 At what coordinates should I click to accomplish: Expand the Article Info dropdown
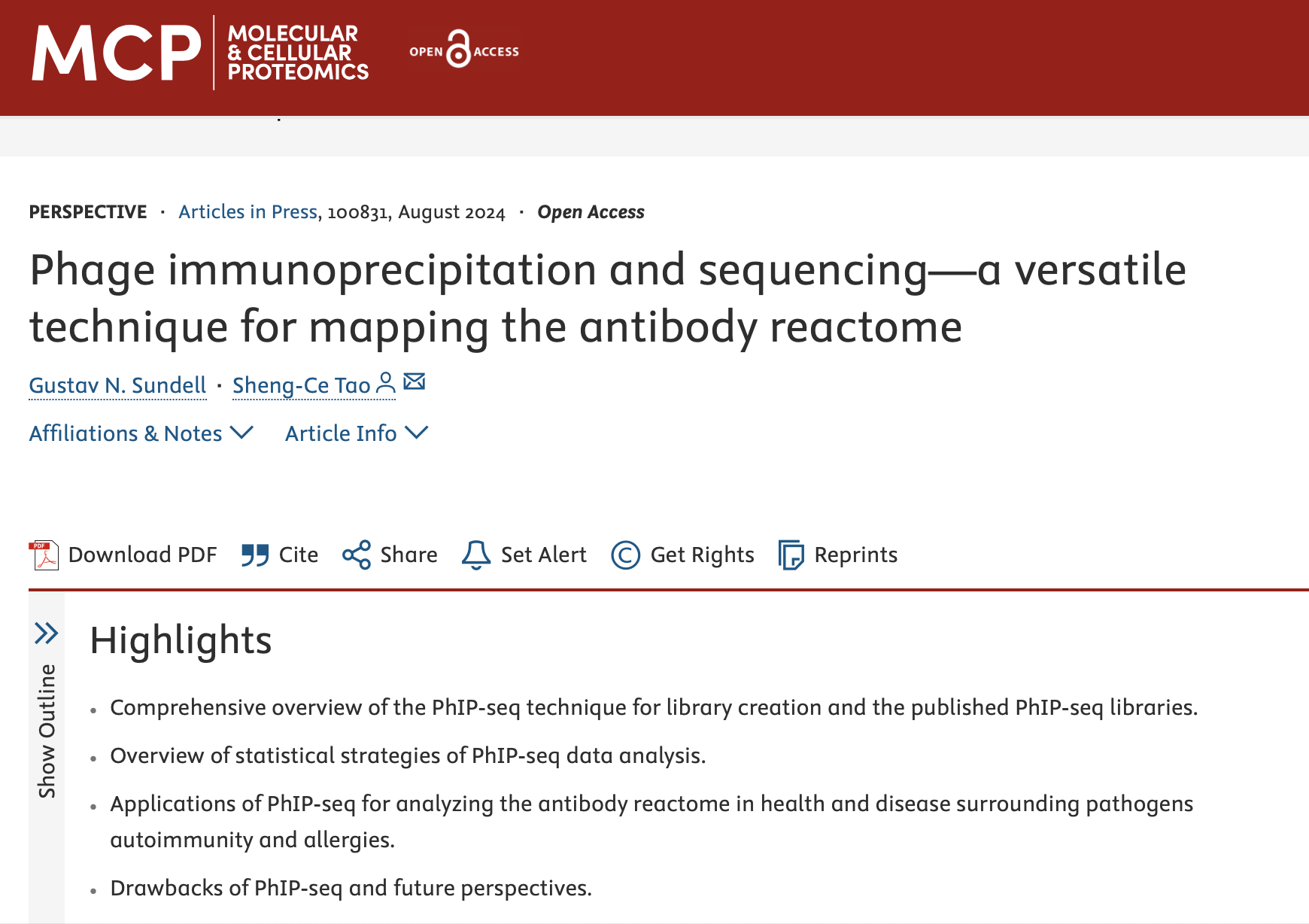357,433
